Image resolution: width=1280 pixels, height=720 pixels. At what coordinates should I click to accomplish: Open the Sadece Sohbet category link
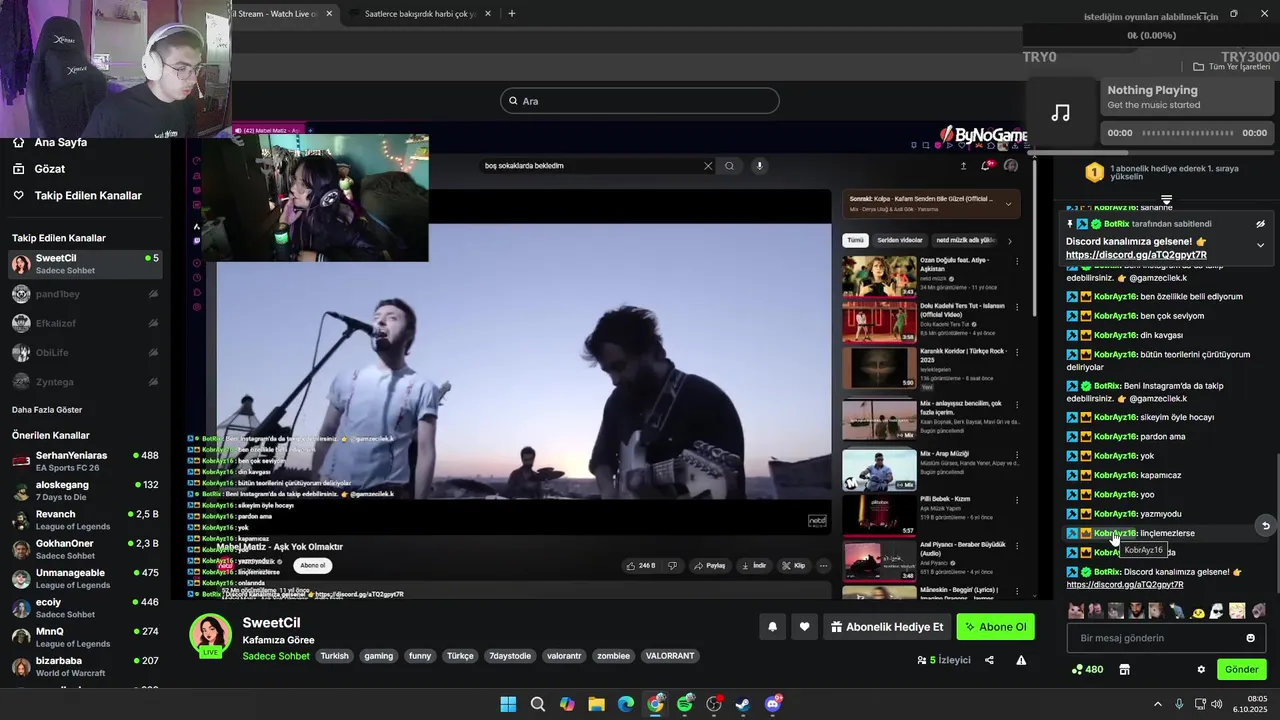[x=276, y=656]
